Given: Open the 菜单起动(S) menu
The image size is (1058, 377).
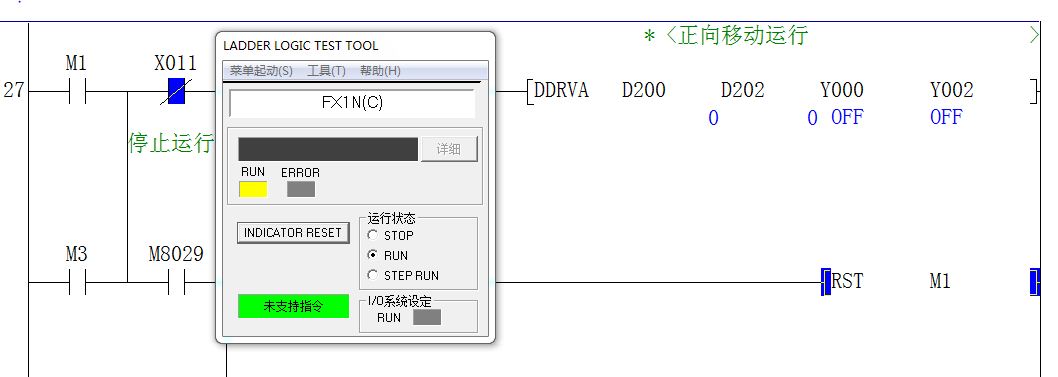Looking at the screenshot, I should (x=261, y=71).
